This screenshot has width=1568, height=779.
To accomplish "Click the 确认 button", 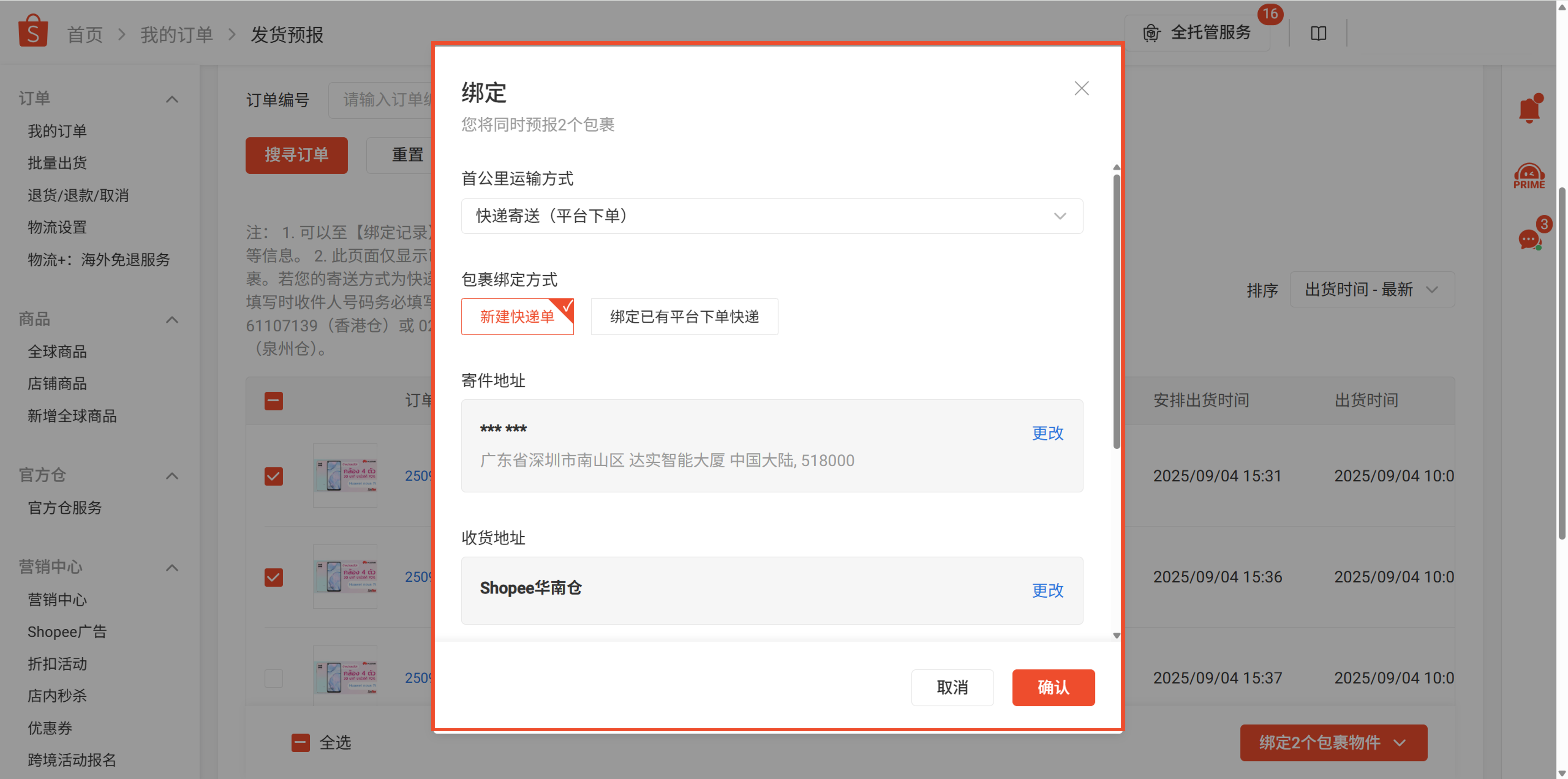I will click(x=1053, y=688).
